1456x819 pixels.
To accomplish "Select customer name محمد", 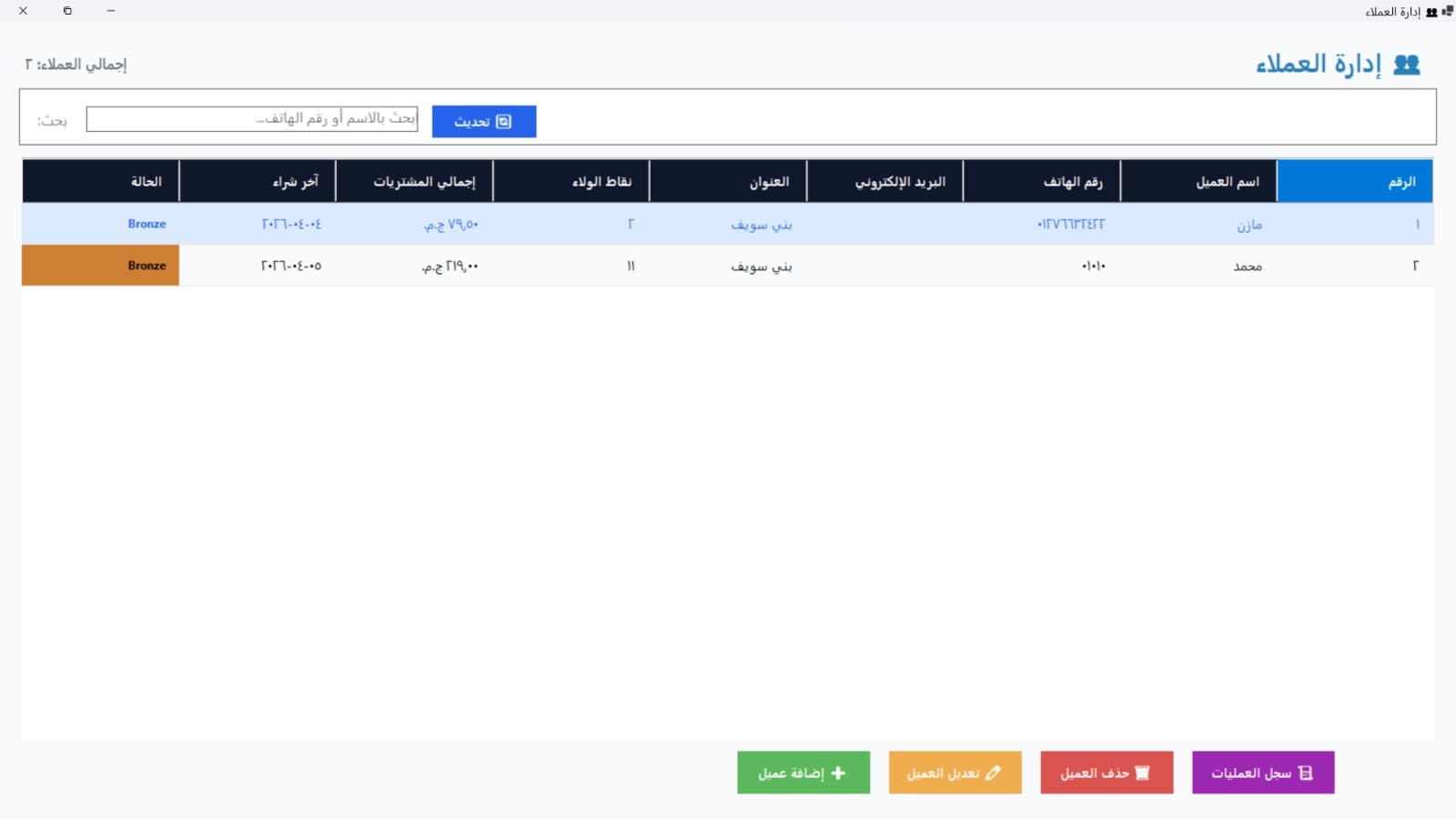I will (1248, 267).
